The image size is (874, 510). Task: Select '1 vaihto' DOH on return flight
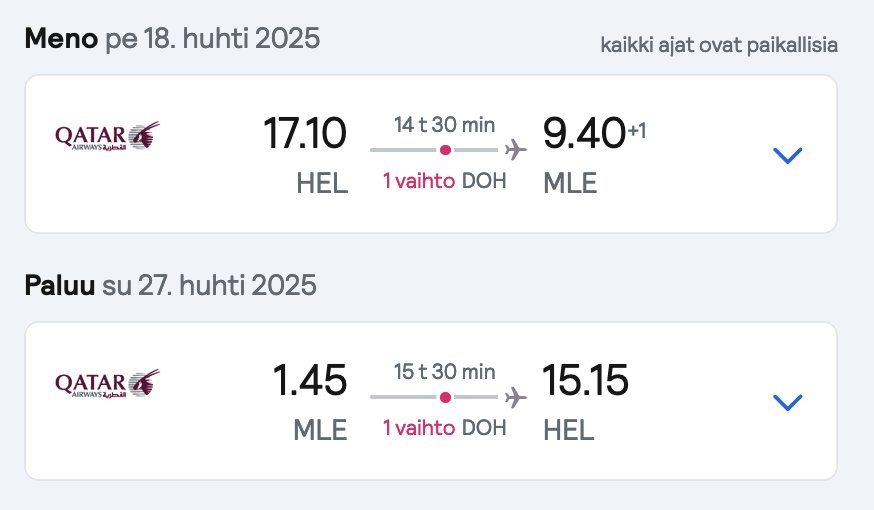point(444,428)
